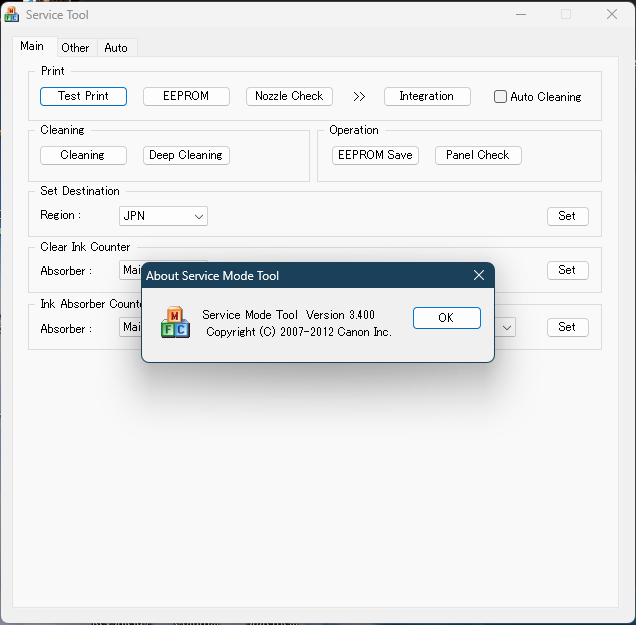Click the Service Tool title bar icon

coord(12,15)
